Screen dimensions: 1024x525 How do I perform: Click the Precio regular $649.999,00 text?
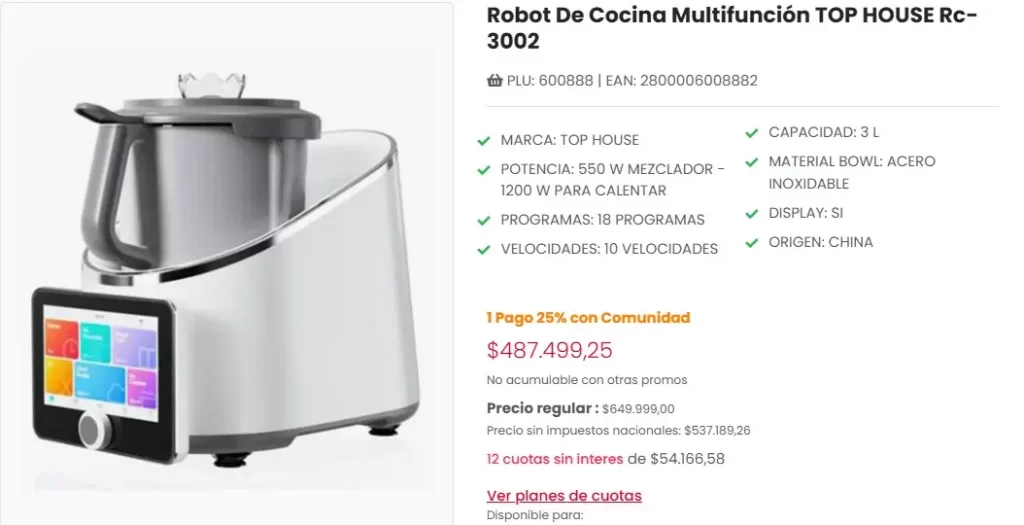(580, 408)
